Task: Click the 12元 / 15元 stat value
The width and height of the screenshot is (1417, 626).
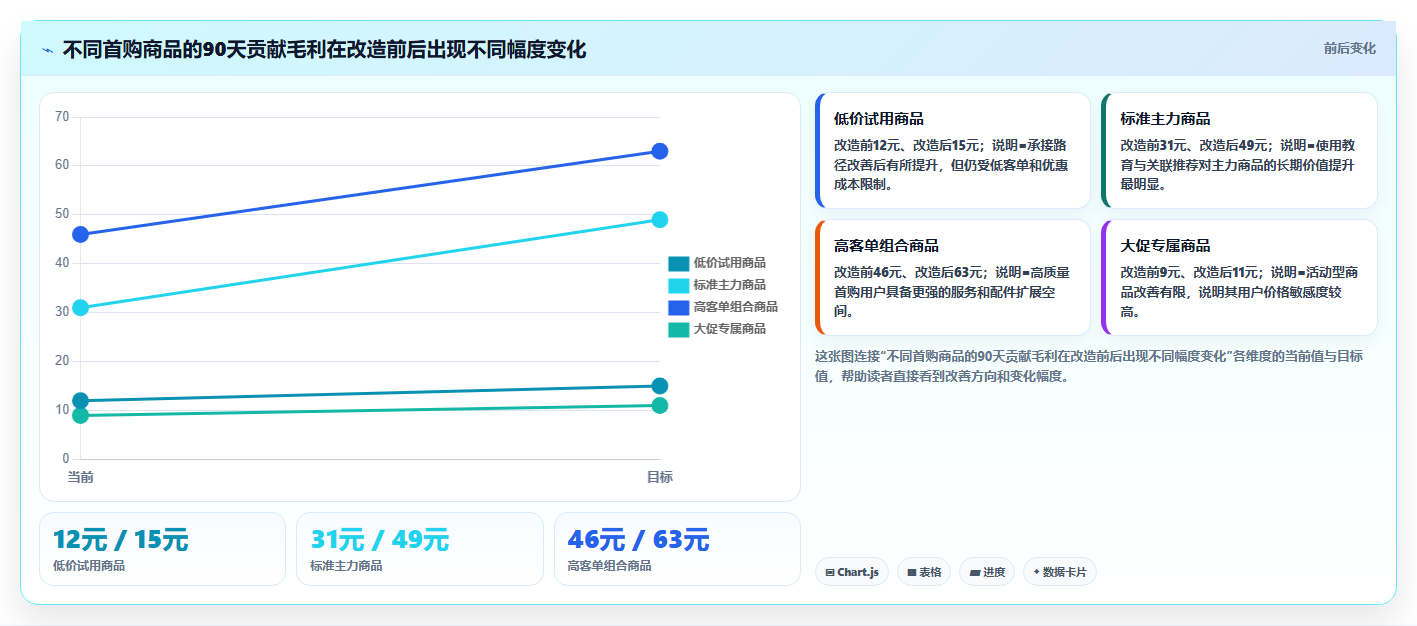Action: pyautogui.click(x=120, y=540)
